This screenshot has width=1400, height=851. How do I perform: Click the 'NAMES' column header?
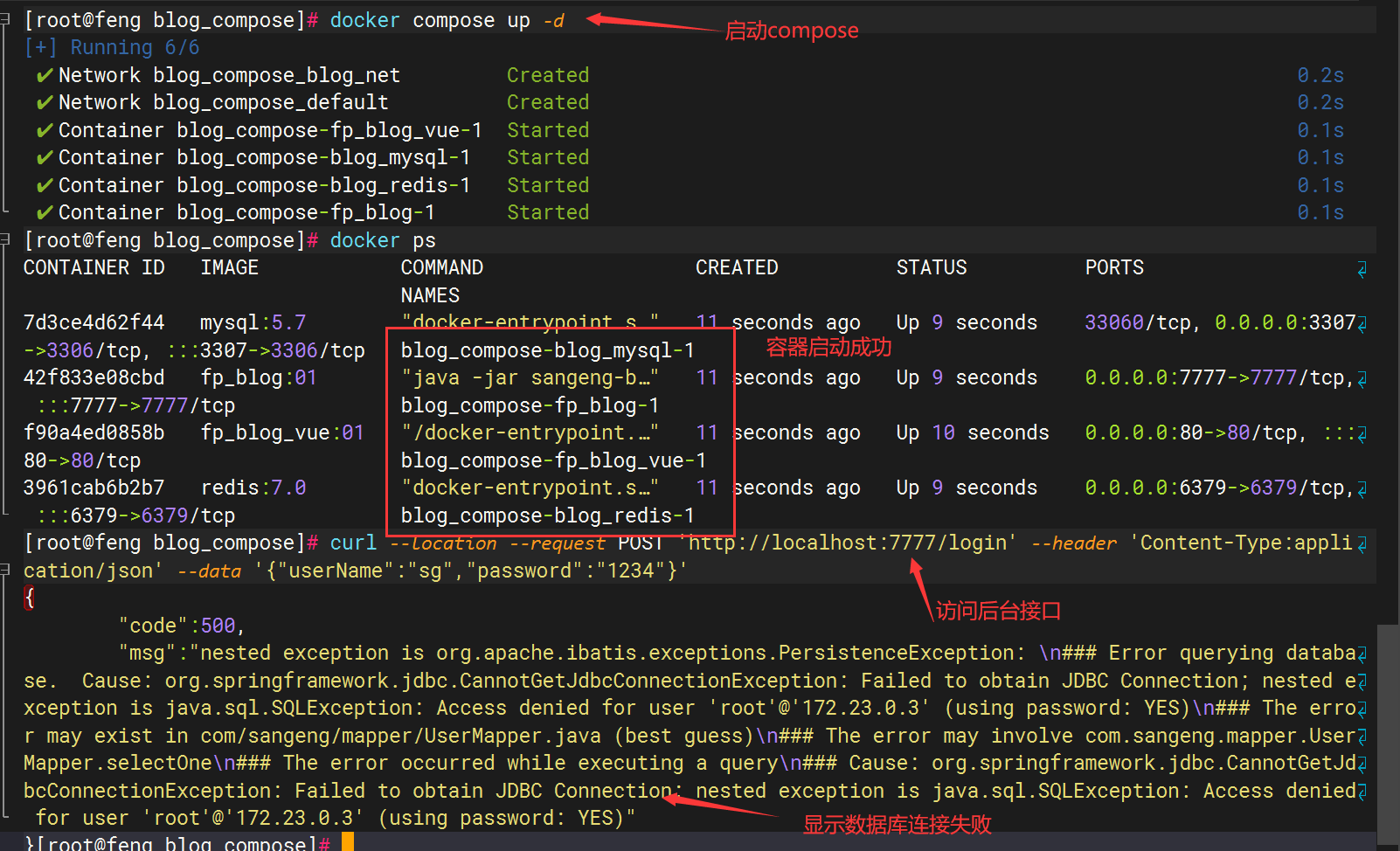click(x=430, y=295)
